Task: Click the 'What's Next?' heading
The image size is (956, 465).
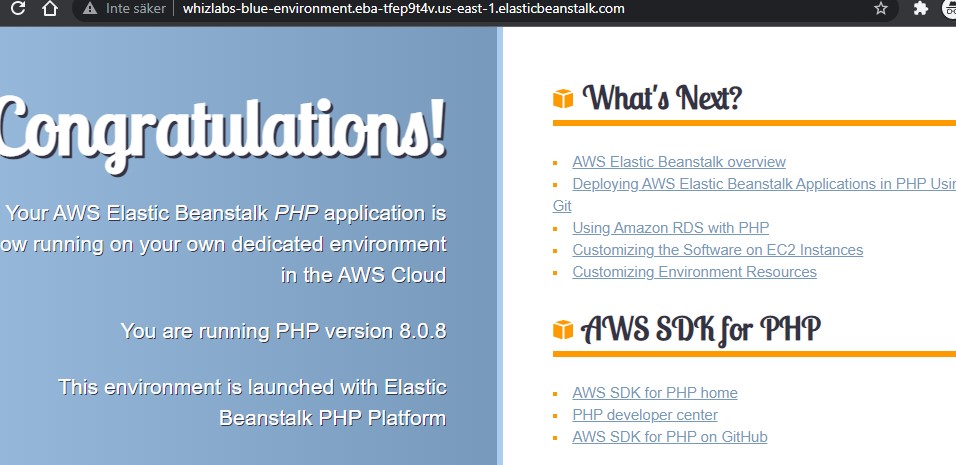Action: click(x=662, y=98)
